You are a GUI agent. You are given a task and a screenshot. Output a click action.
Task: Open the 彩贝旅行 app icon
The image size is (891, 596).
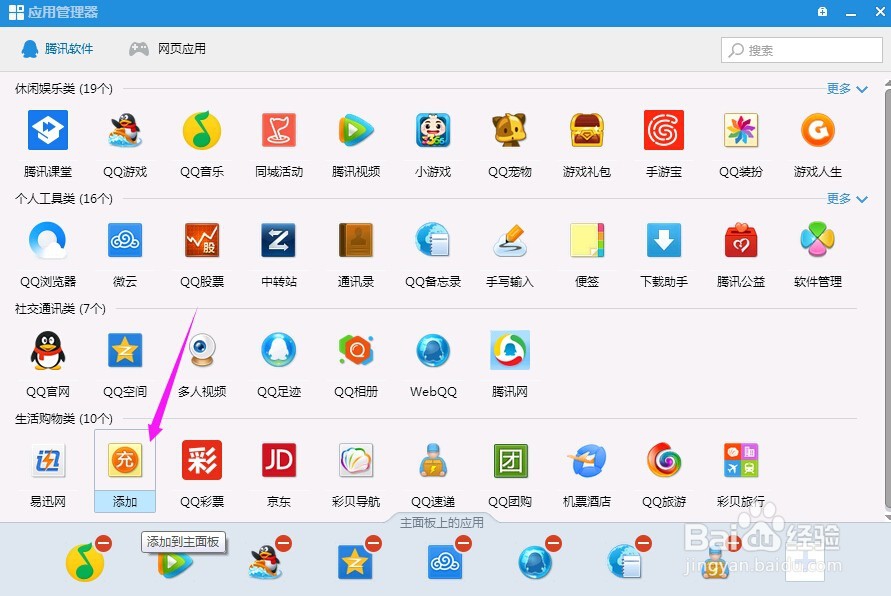(741, 460)
